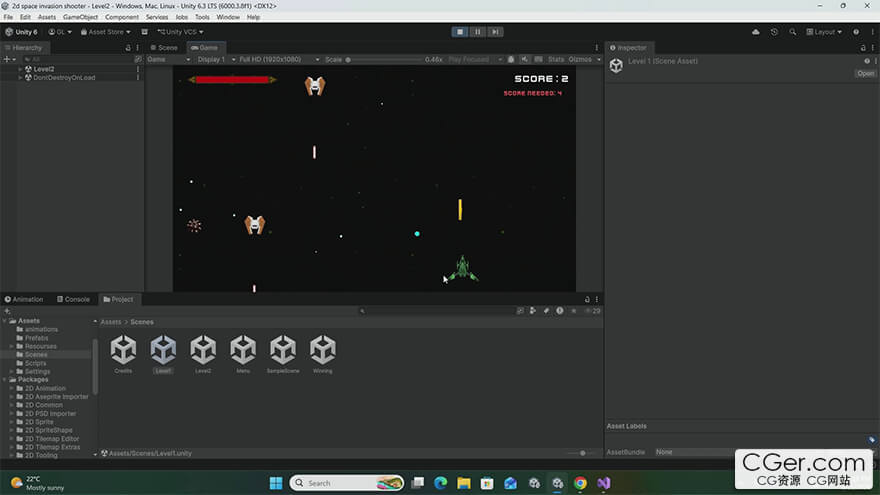Screen dimensions: 880x495
Task: Switch to the Scene tab
Action: click(164, 48)
